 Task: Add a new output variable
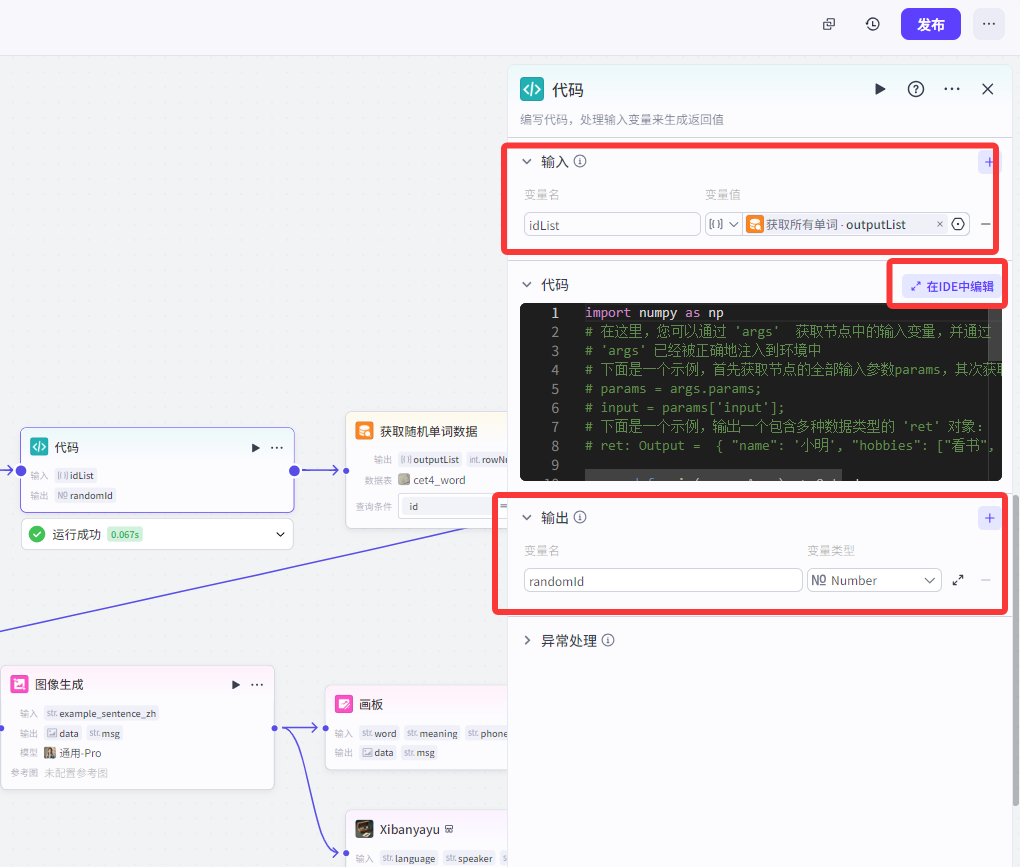pos(988,517)
